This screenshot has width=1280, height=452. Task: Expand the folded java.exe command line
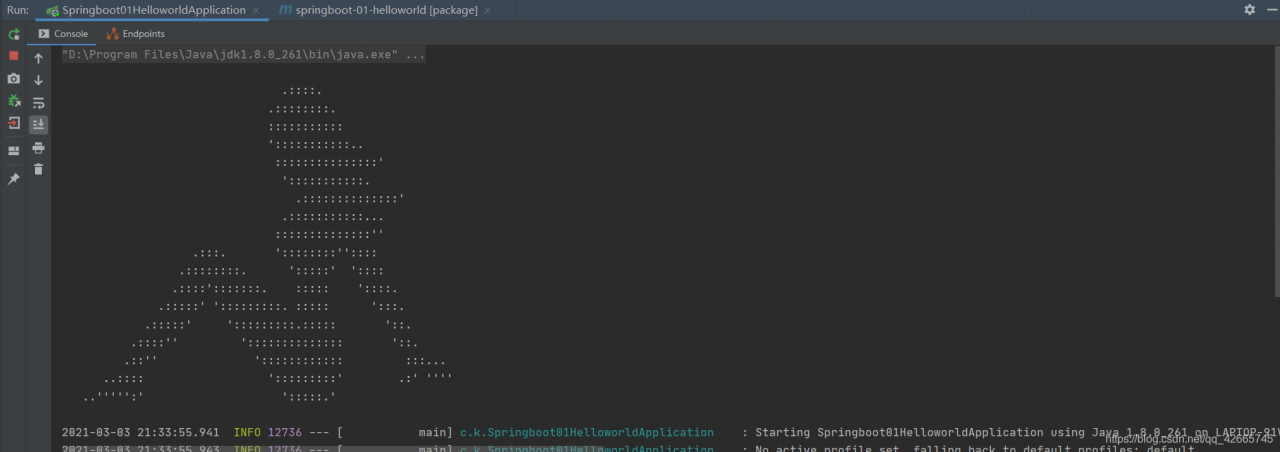243,55
